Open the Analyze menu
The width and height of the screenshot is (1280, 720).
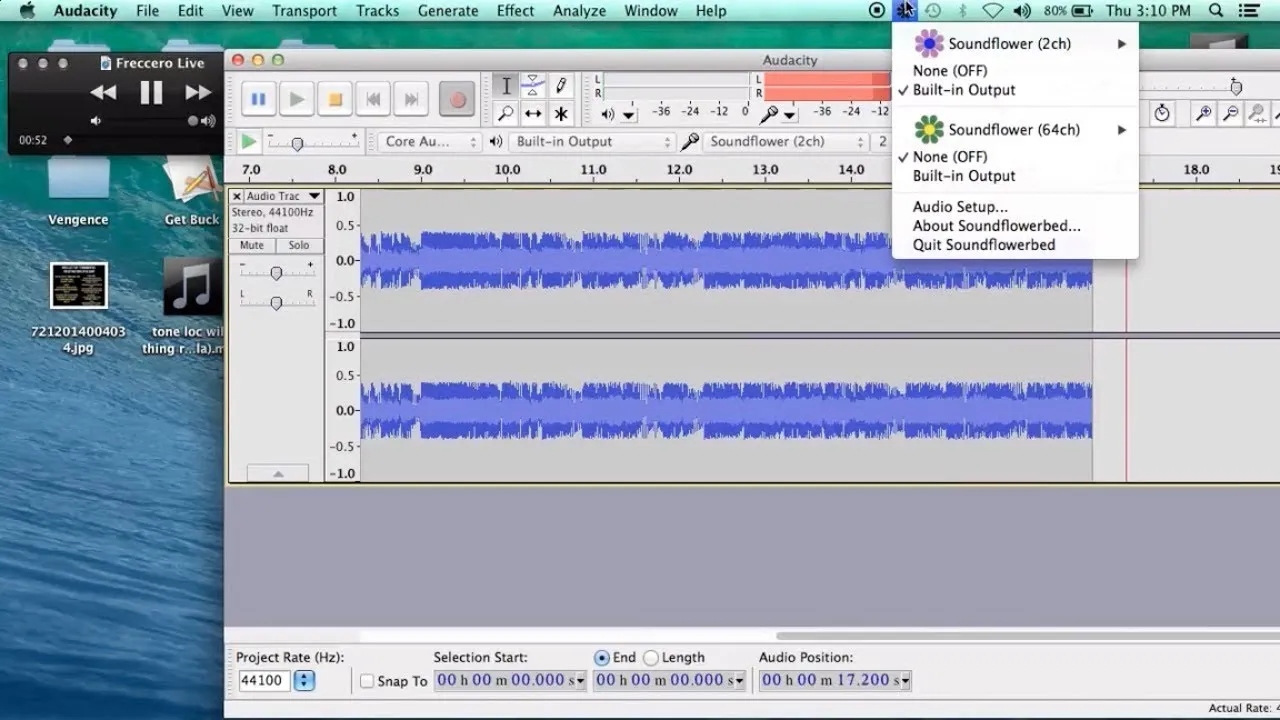point(579,11)
